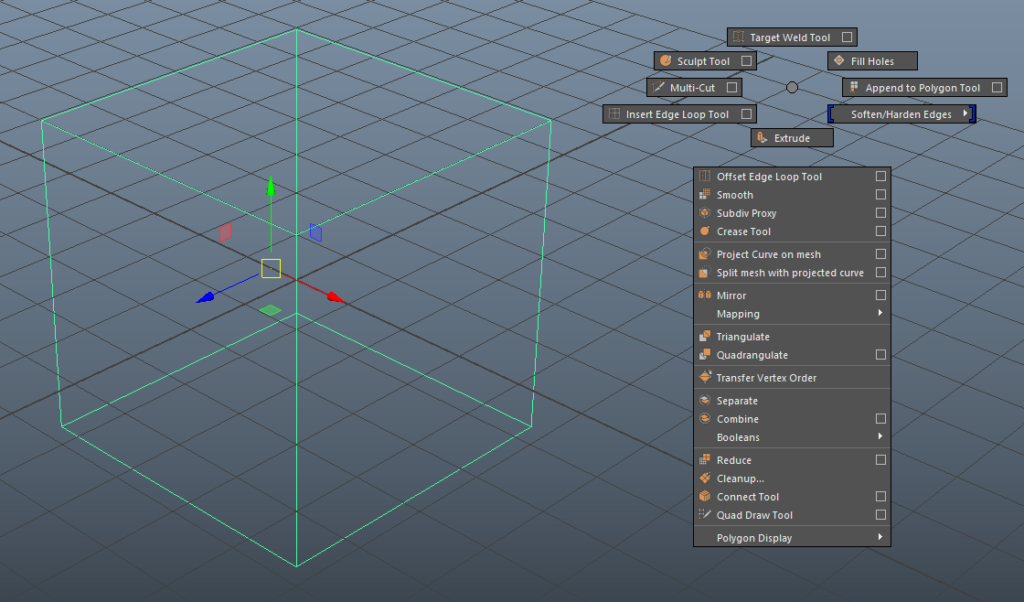The height and width of the screenshot is (602, 1024).
Task: Expand the Booleans submenu arrow
Action: point(880,436)
